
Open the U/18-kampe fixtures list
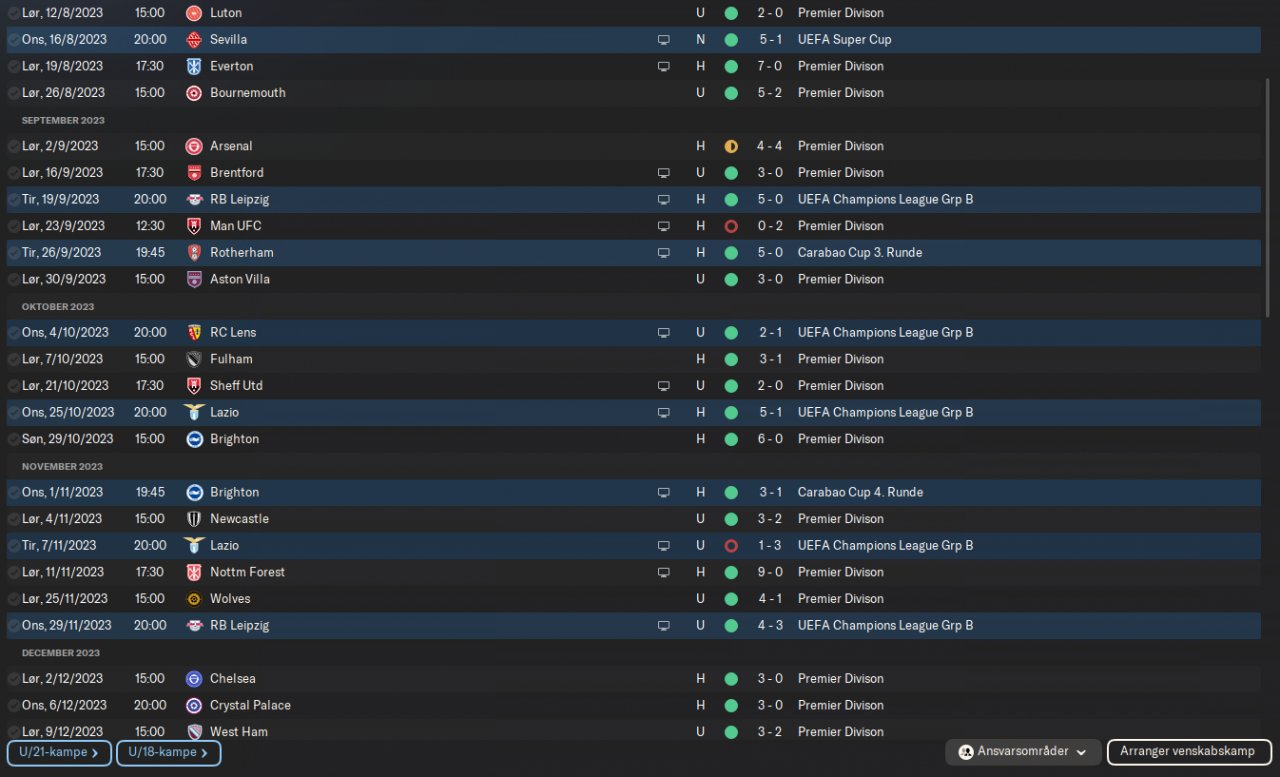point(168,753)
